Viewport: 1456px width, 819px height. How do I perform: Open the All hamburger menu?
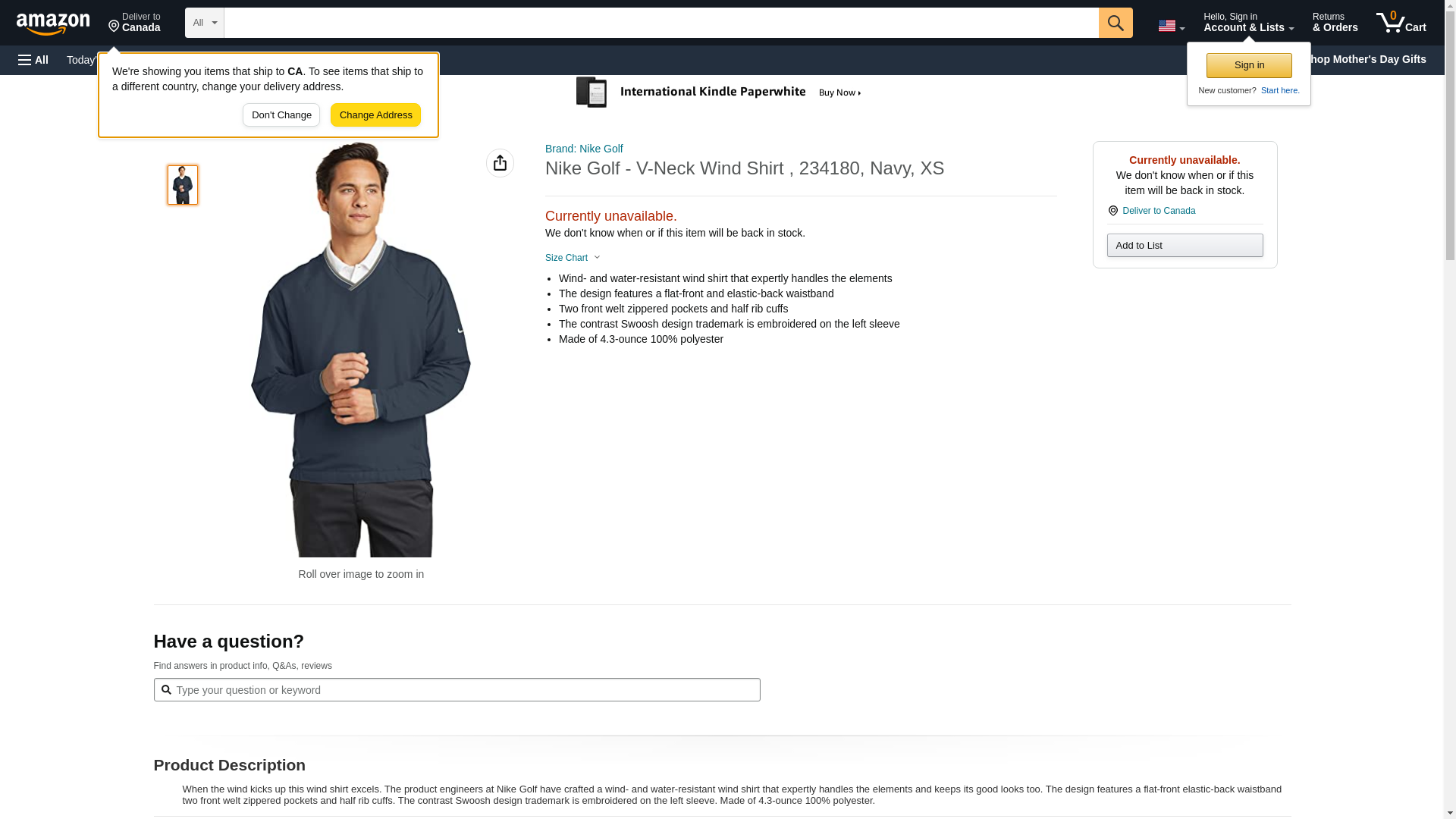pyautogui.click(x=33, y=60)
